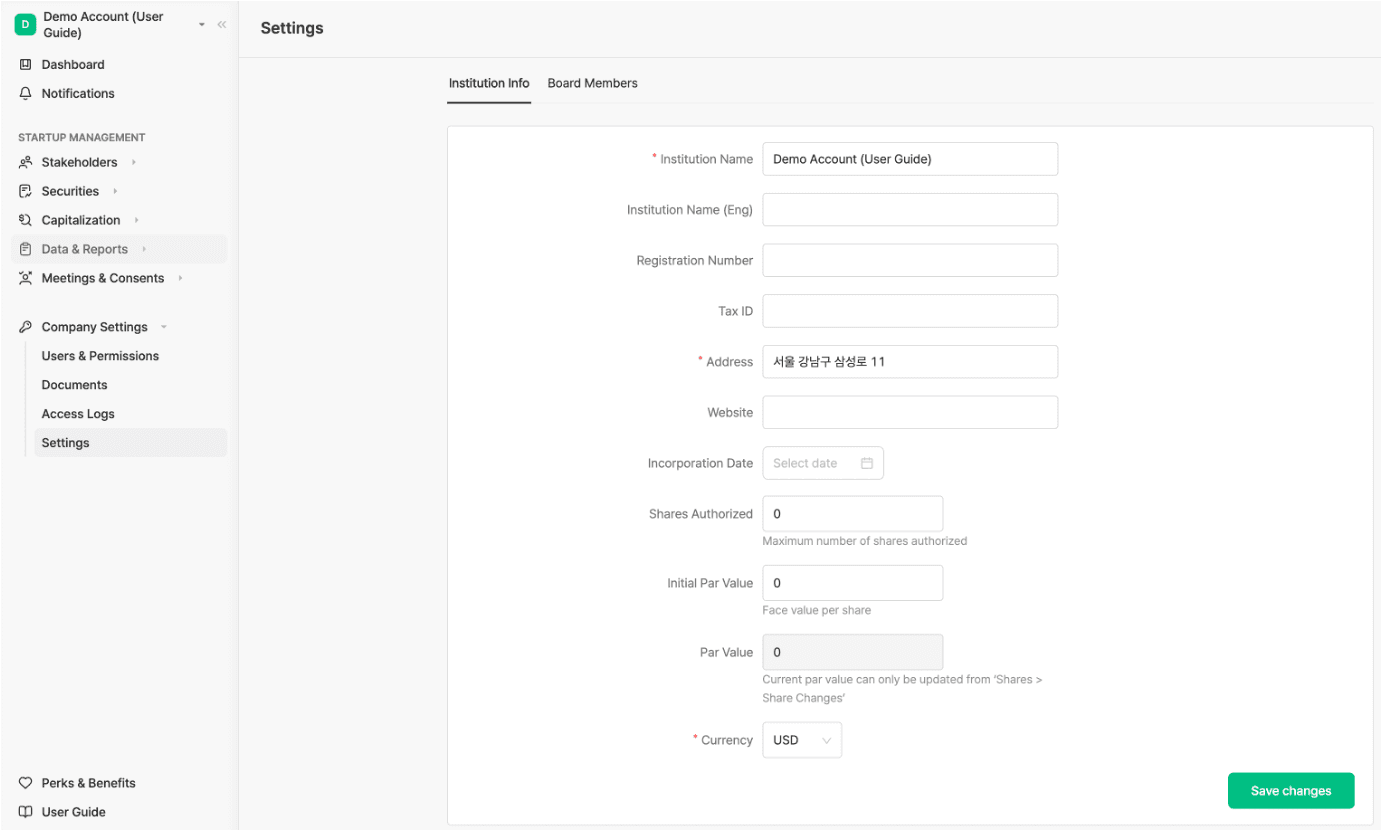Select the Stakeholders icon in sidebar
The width and height of the screenshot is (1382, 830).
(x=25, y=162)
